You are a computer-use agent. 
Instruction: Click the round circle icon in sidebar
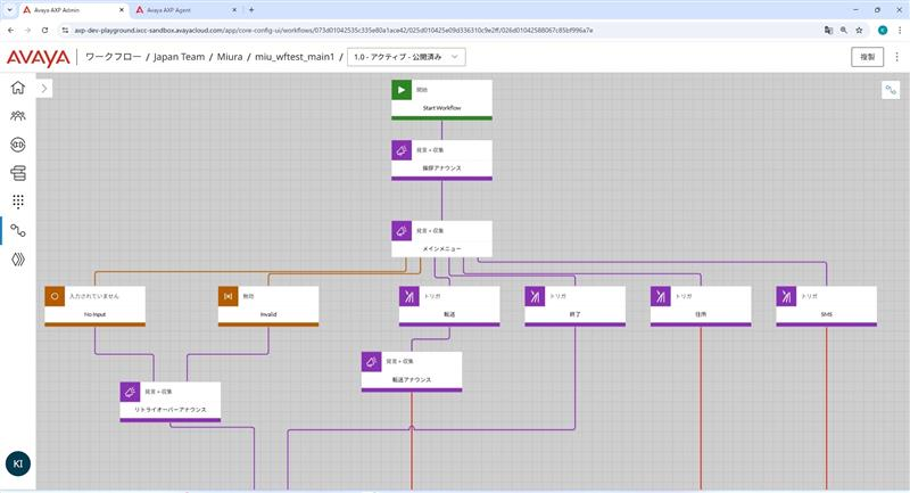pyautogui.click(x=18, y=145)
